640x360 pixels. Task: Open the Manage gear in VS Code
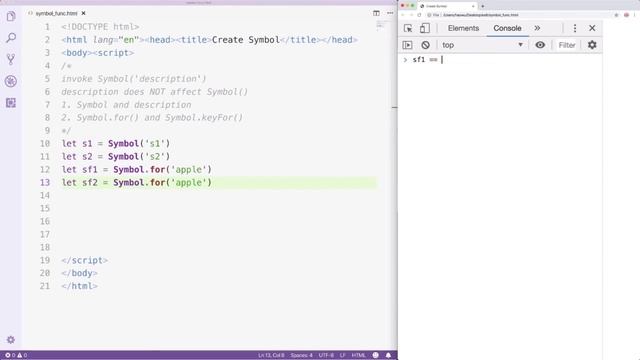pos(11,340)
